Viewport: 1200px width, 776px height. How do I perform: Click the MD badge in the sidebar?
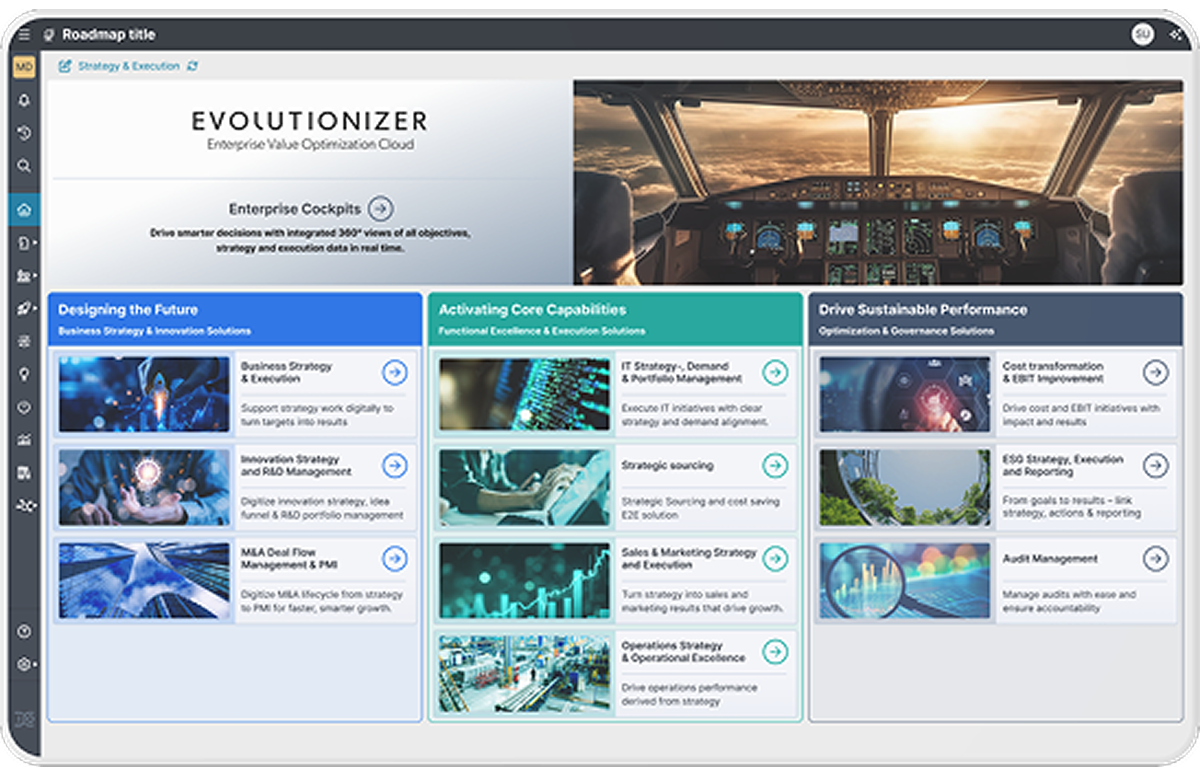[24, 67]
